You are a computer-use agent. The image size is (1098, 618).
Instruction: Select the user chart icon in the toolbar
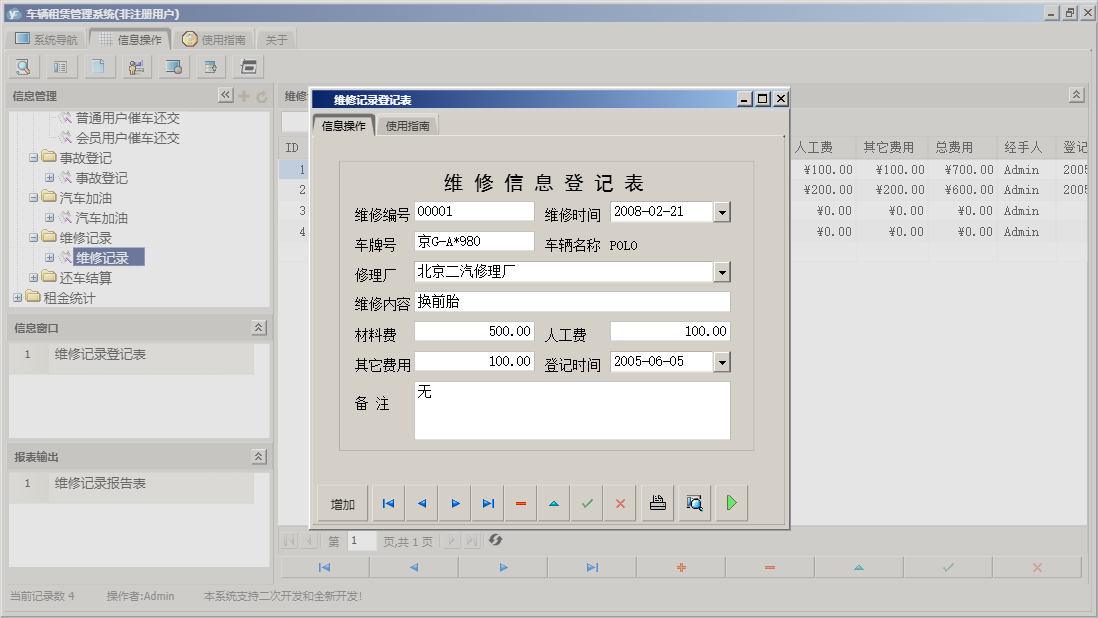(136, 66)
